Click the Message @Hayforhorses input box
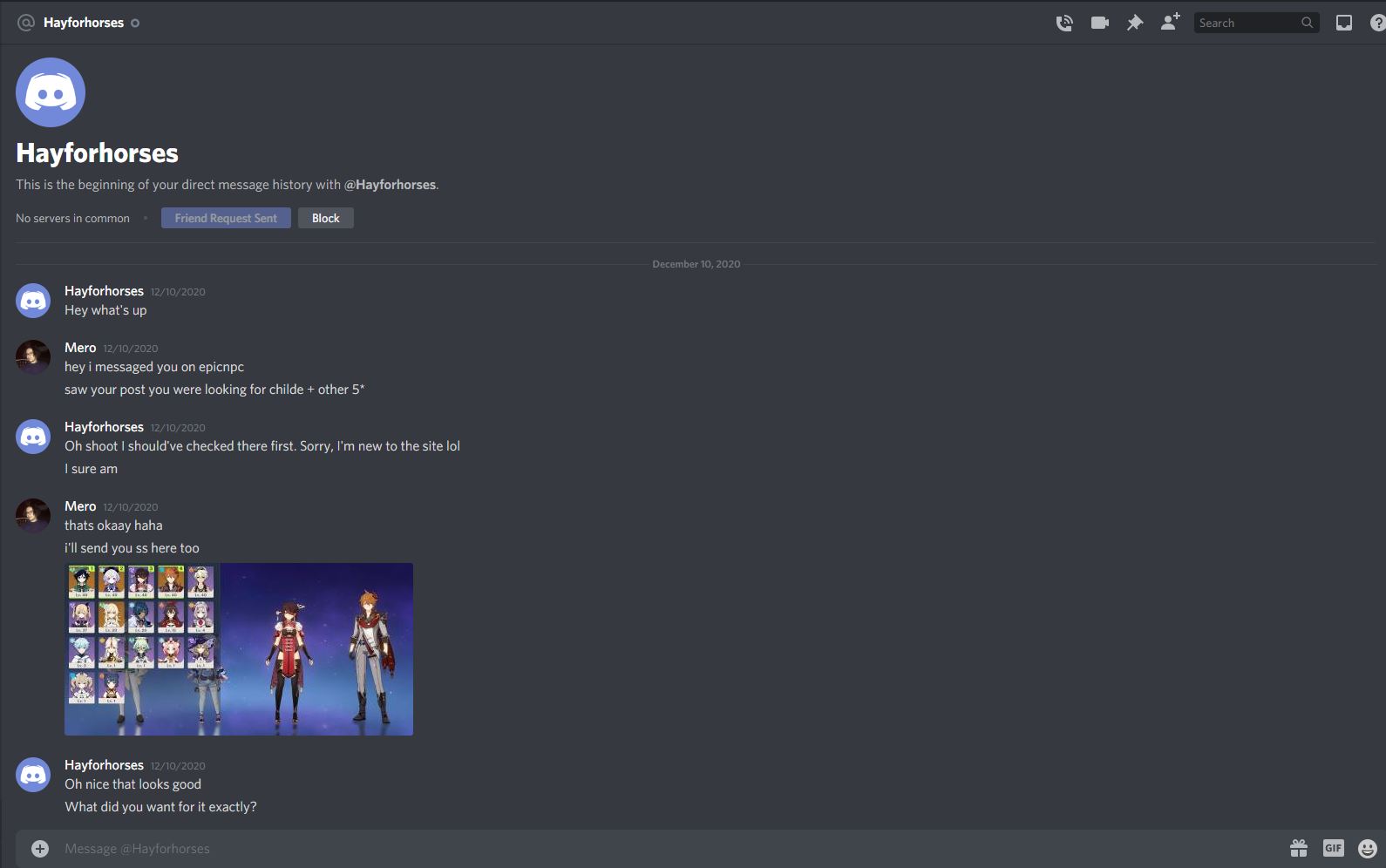The image size is (1386, 868). pos(671,848)
